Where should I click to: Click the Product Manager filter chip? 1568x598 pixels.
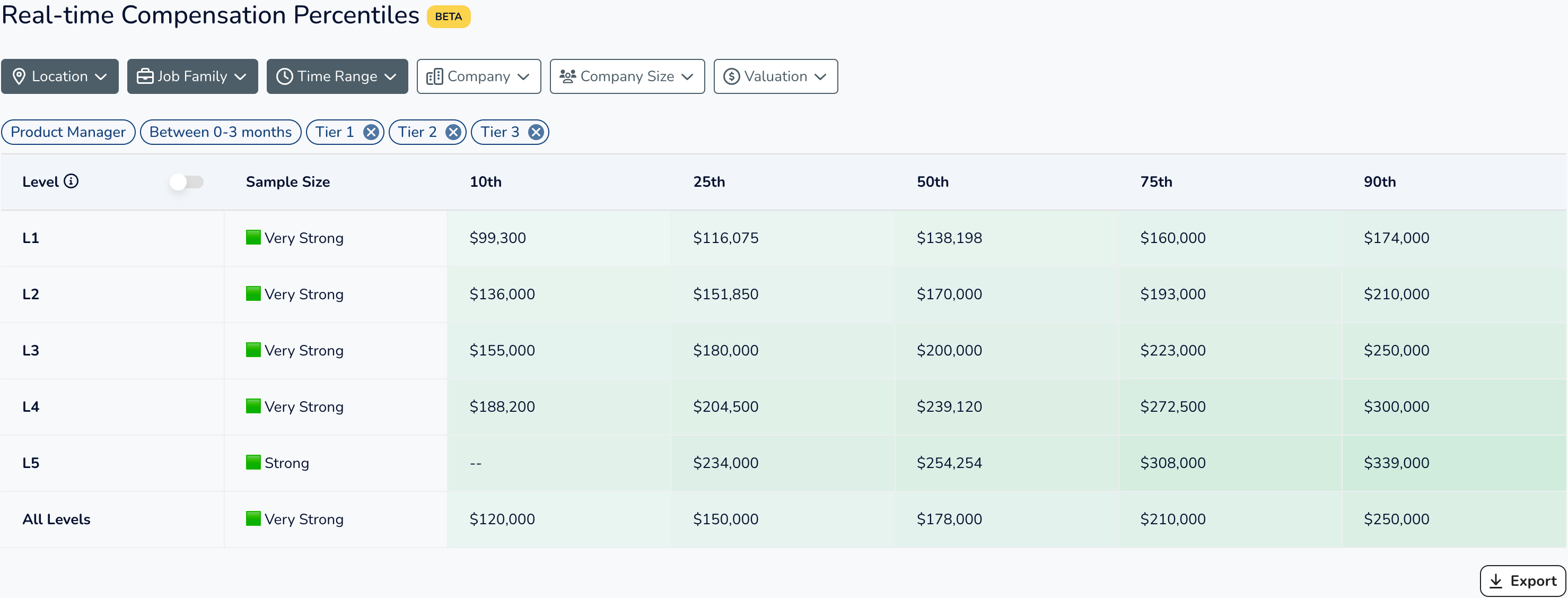click(x=68, y=132)
